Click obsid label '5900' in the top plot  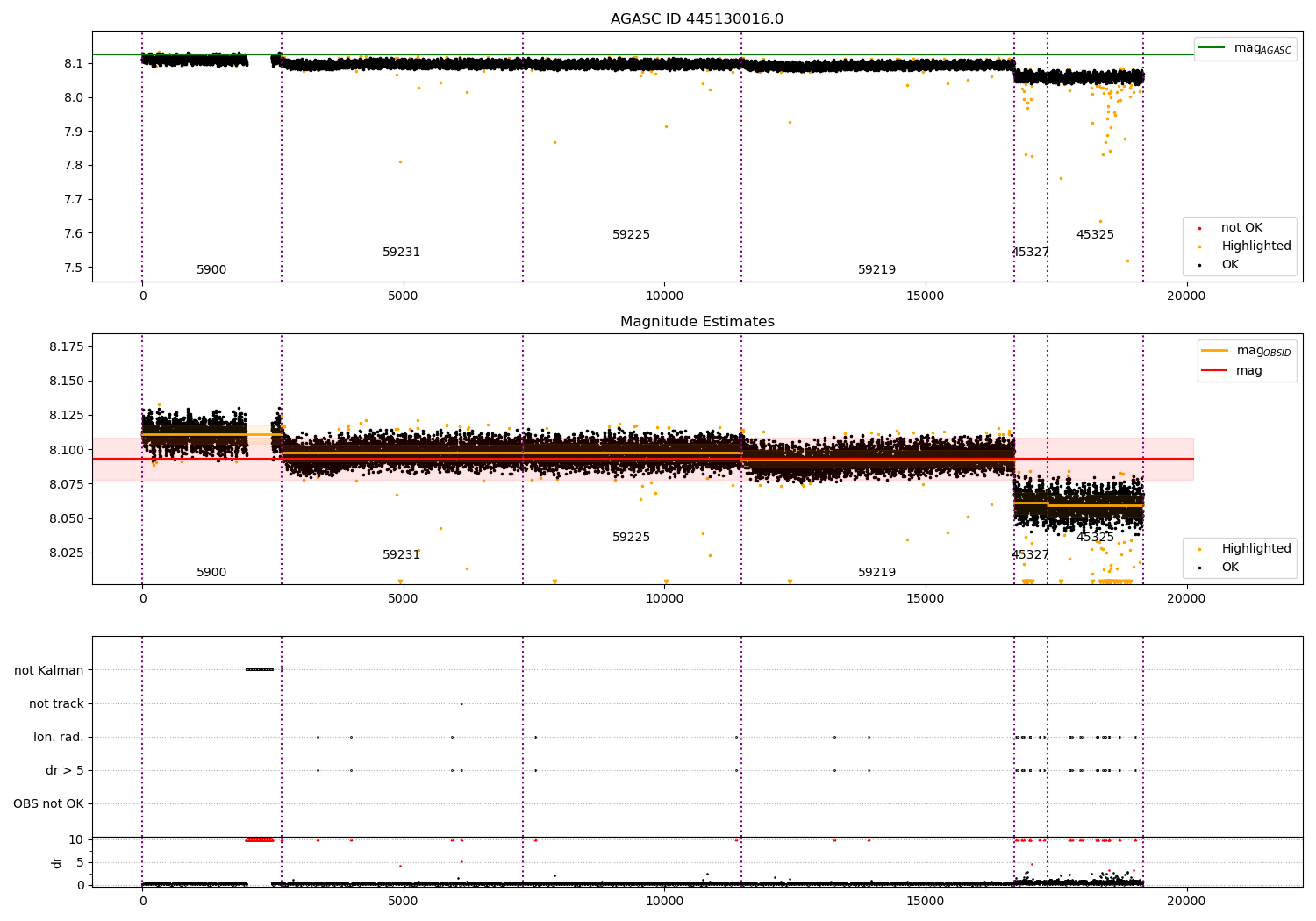coord(211,270)
